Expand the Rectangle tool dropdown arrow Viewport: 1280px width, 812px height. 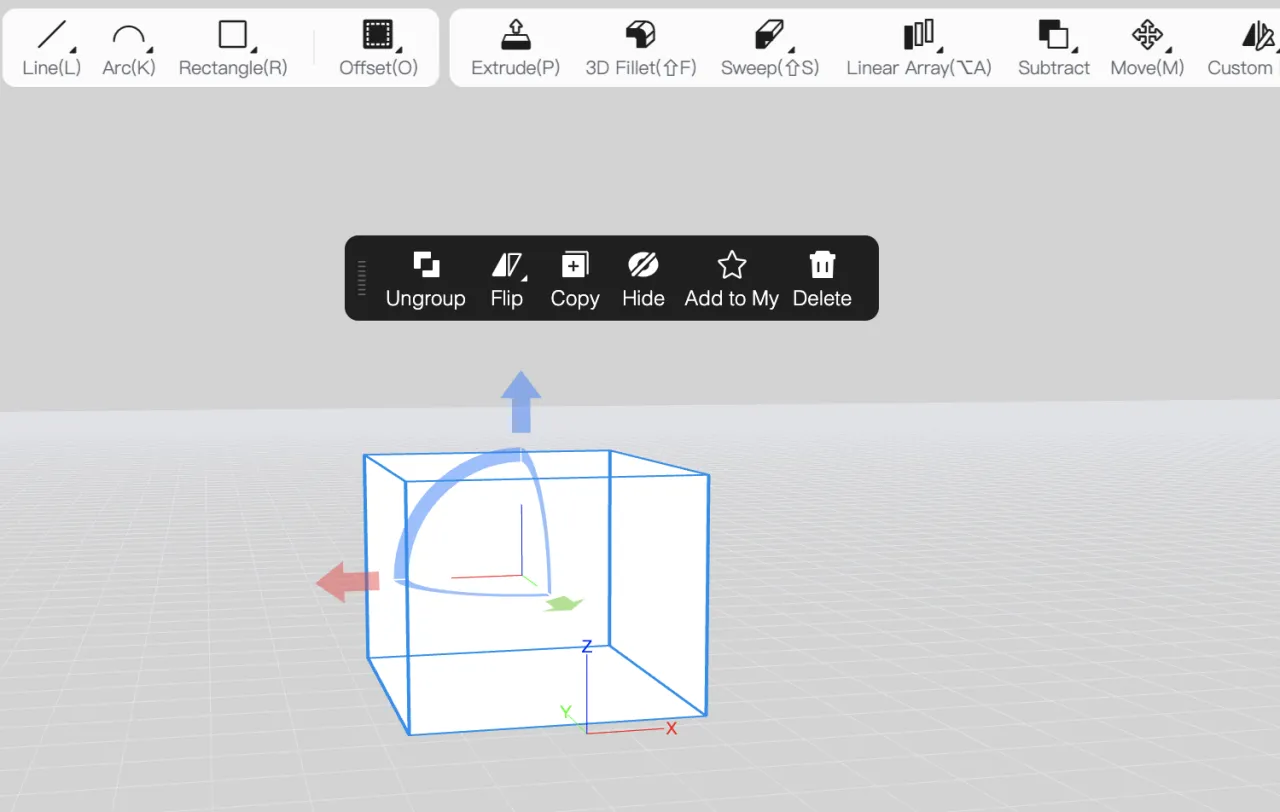[x=254, y=51]
